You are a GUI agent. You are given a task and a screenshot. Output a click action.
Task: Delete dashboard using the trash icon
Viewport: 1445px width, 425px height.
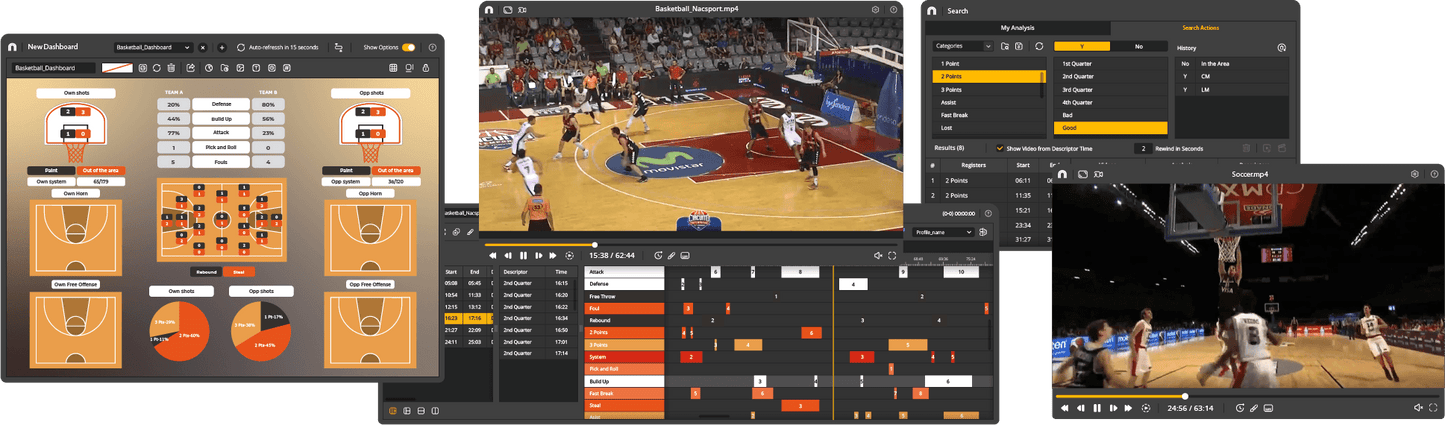point(173,68)
